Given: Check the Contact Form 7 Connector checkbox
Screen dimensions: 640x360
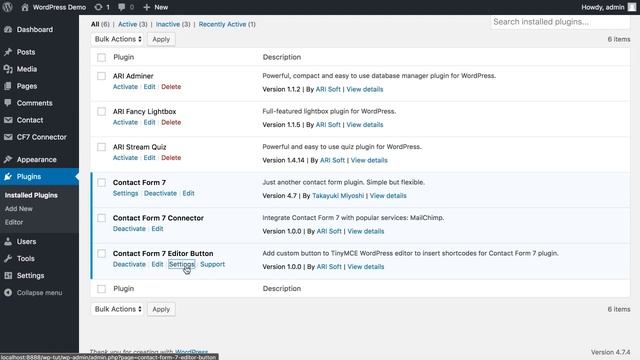Looking at the screenshot, I should click(x=101, y=218).
